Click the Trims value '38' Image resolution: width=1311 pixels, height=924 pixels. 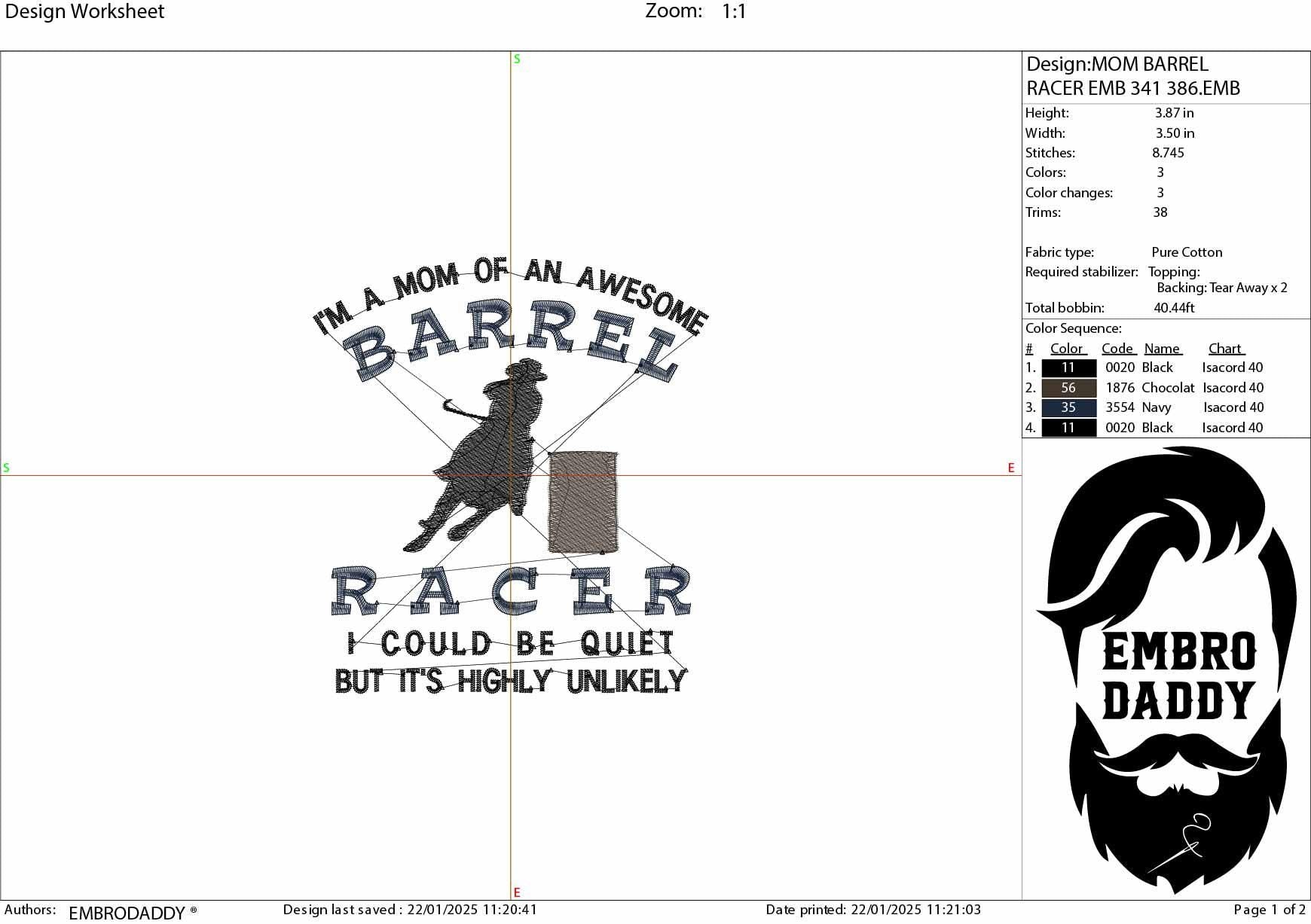click(1160, 212)
